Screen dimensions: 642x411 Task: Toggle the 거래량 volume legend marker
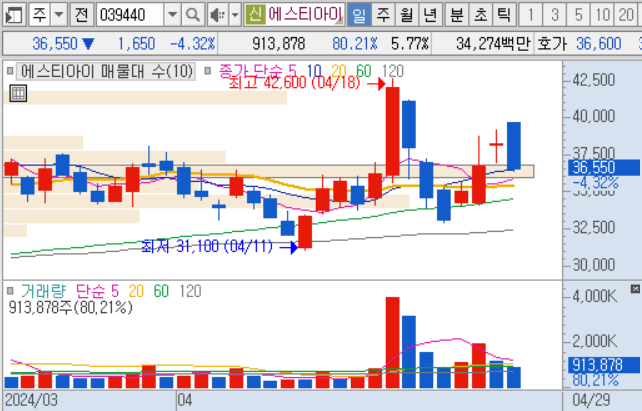(x=10, y=291)
